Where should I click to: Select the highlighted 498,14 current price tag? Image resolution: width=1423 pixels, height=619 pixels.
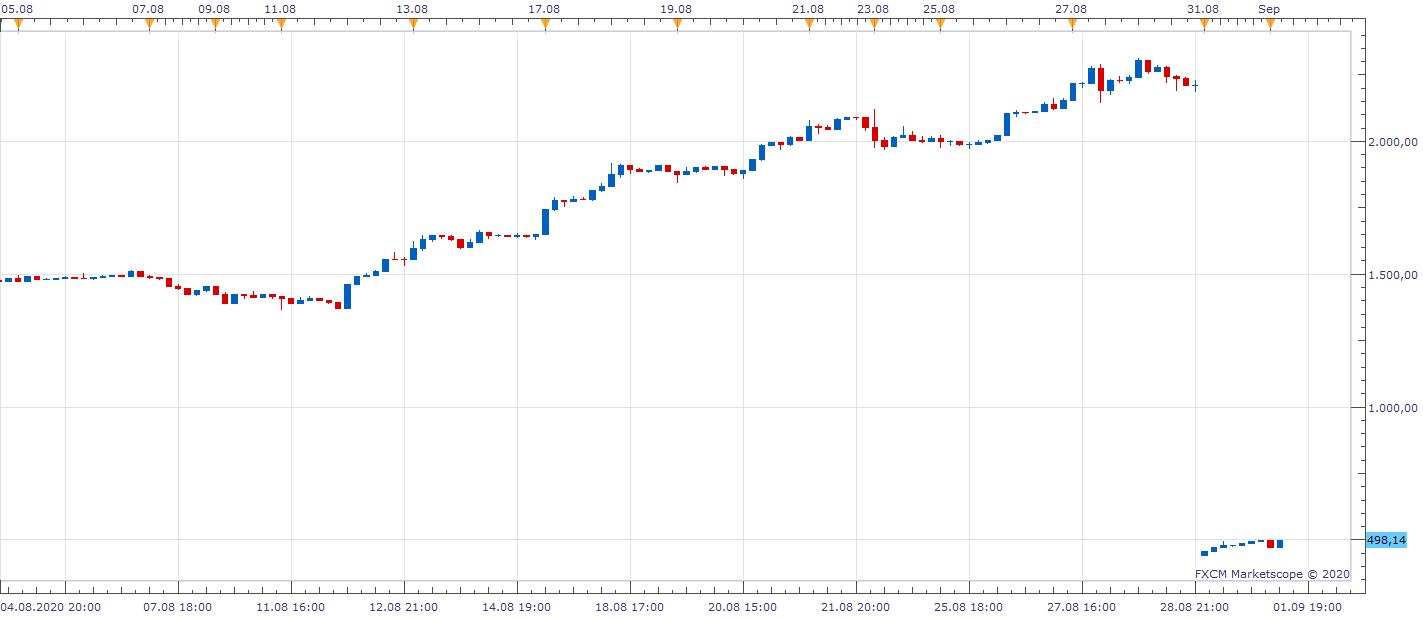pyautogui.click(x=1386, y=540)
